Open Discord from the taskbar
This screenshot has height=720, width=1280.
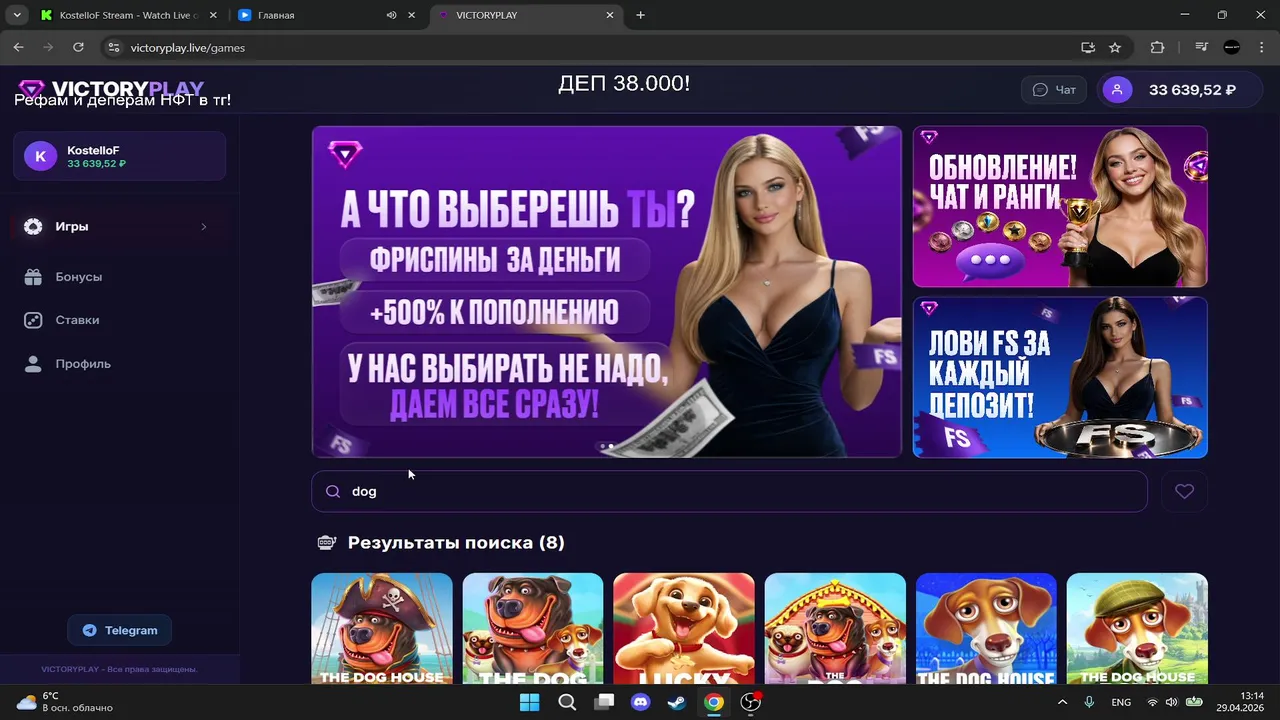[x=640, y=702]
